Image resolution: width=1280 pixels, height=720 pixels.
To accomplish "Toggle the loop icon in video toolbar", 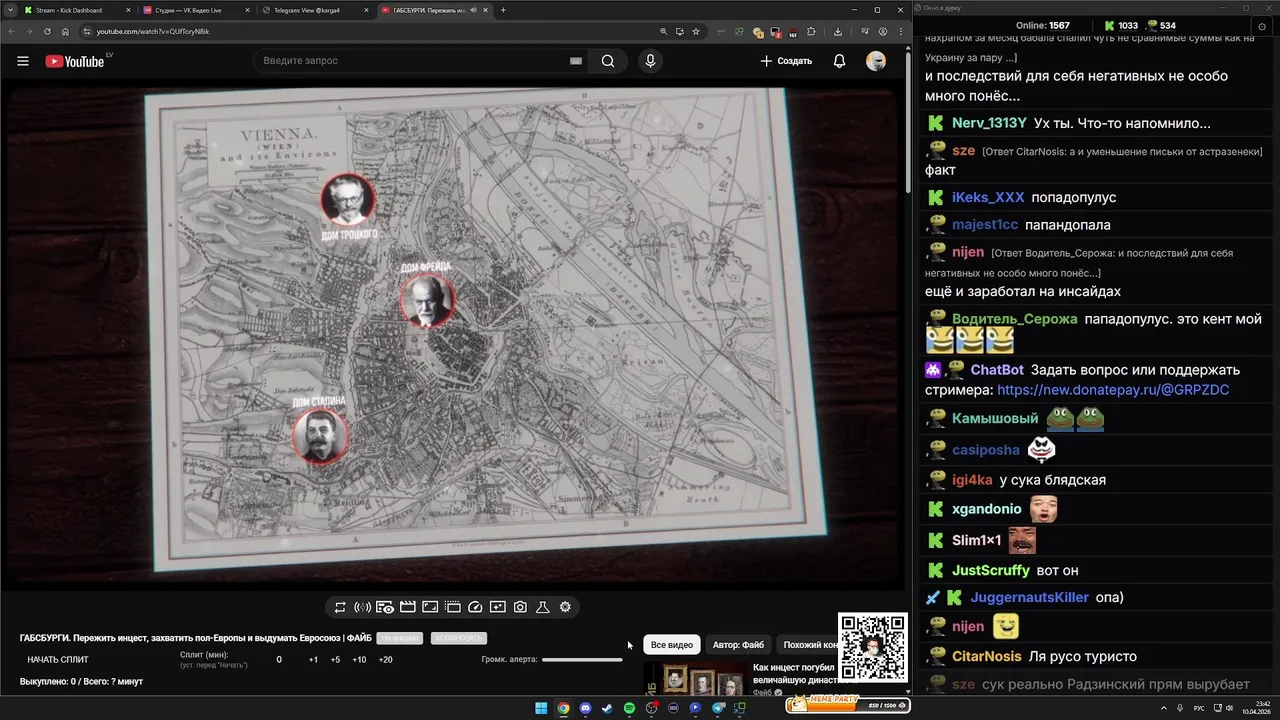I will [340, 607].
